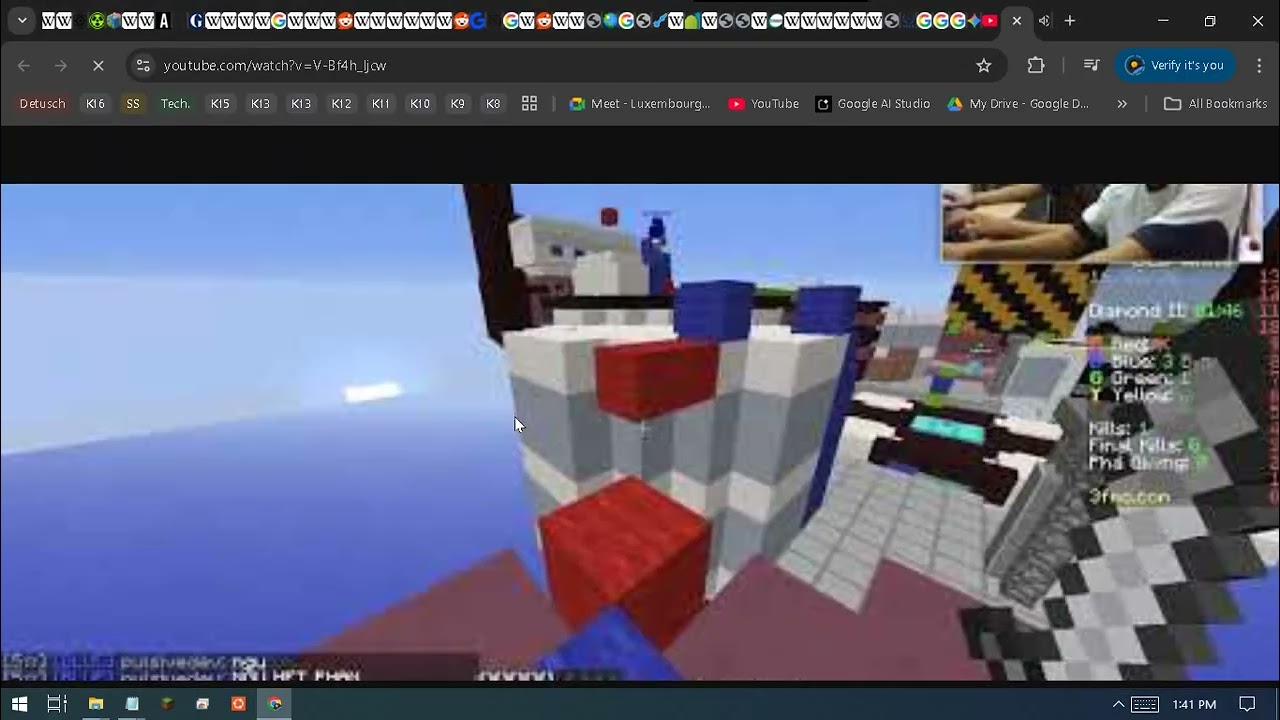Open the Detusch saved tab group
Screen dimensions: 1280x720
[42, 104]
